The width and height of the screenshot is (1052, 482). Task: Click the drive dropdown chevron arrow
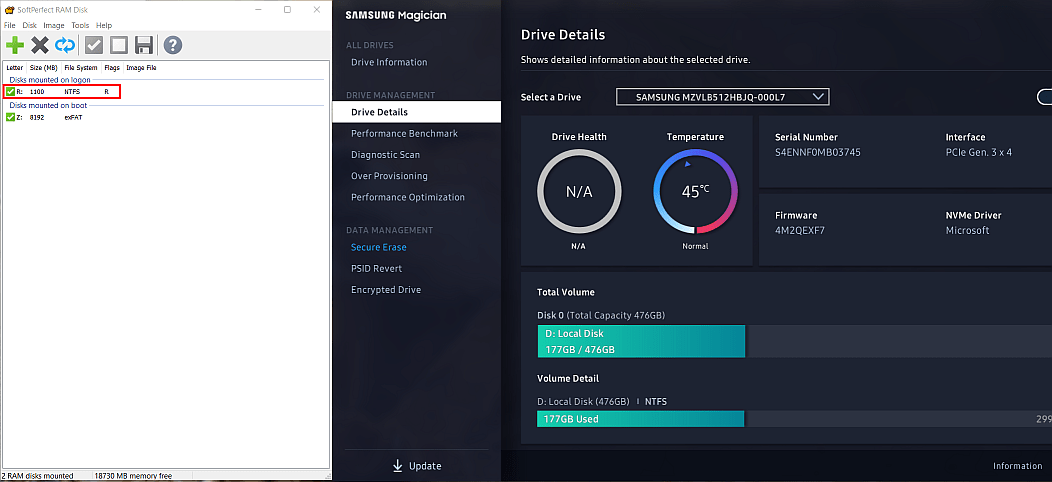coord(817,97)
